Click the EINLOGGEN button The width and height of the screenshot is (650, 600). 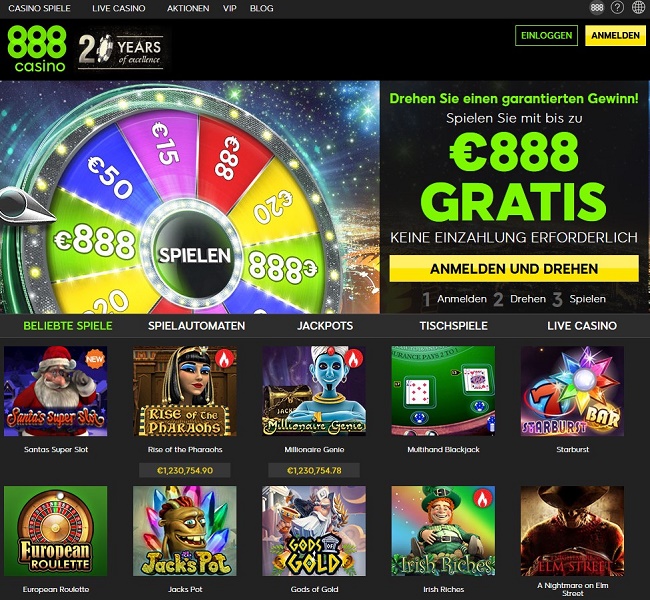[546, 36]
